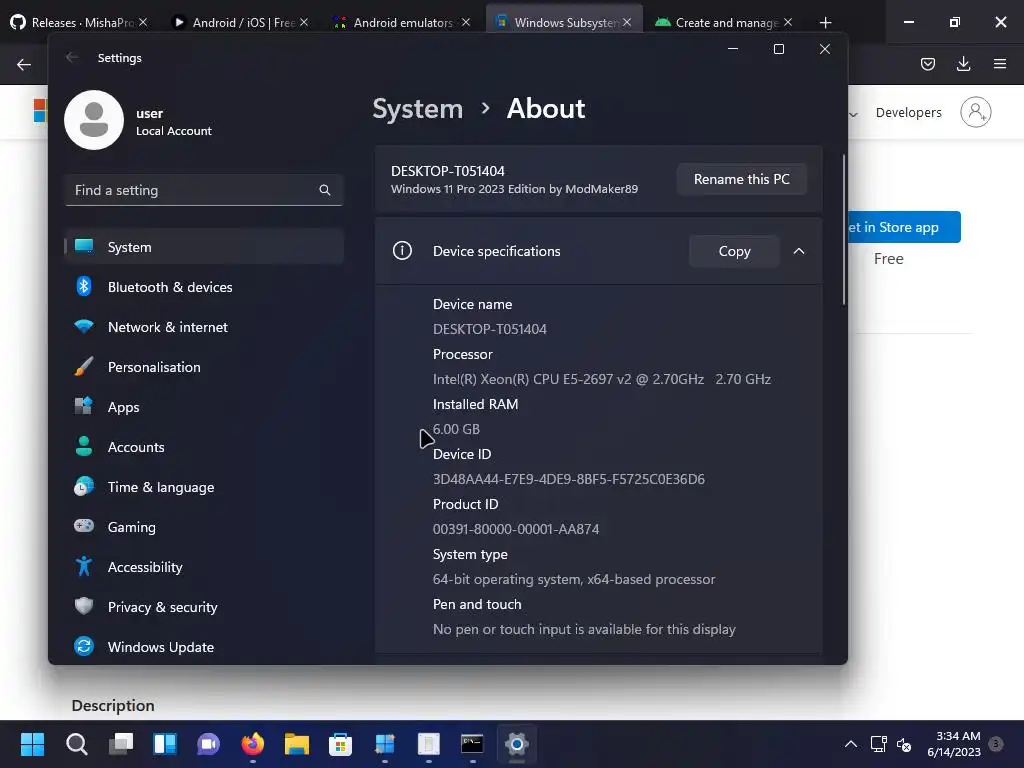Open a new browser tab
Screen dimensions: 1024x768
pos(825,23)
